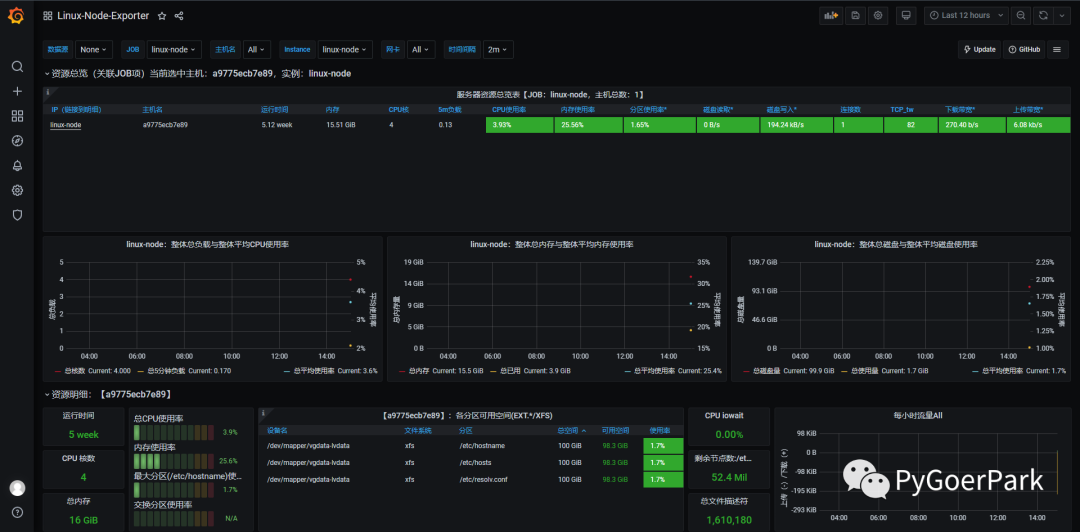Click the 194.24 kB/s disk write cell
This screenshot has height=532, width=1080.
point(796,125)
